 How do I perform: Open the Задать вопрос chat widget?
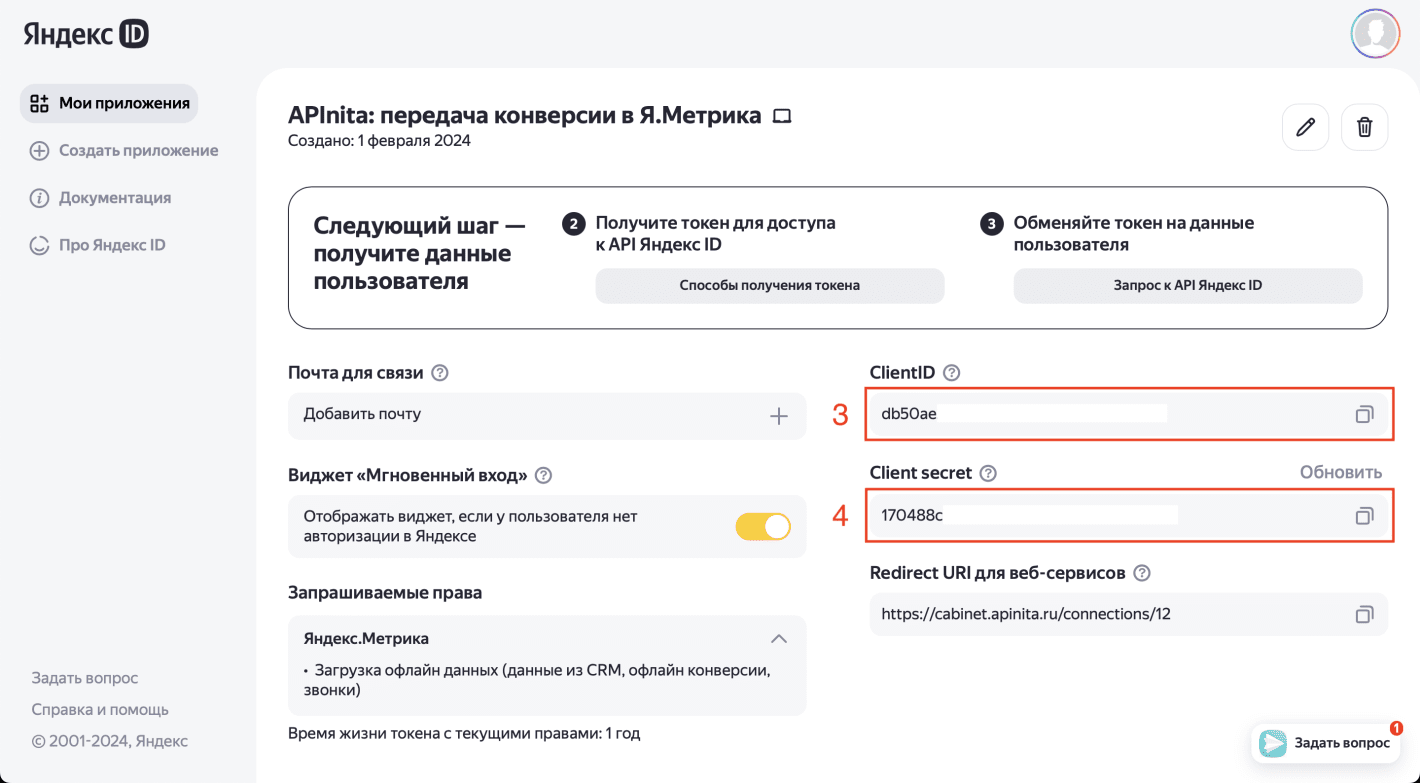(1326, 743)
